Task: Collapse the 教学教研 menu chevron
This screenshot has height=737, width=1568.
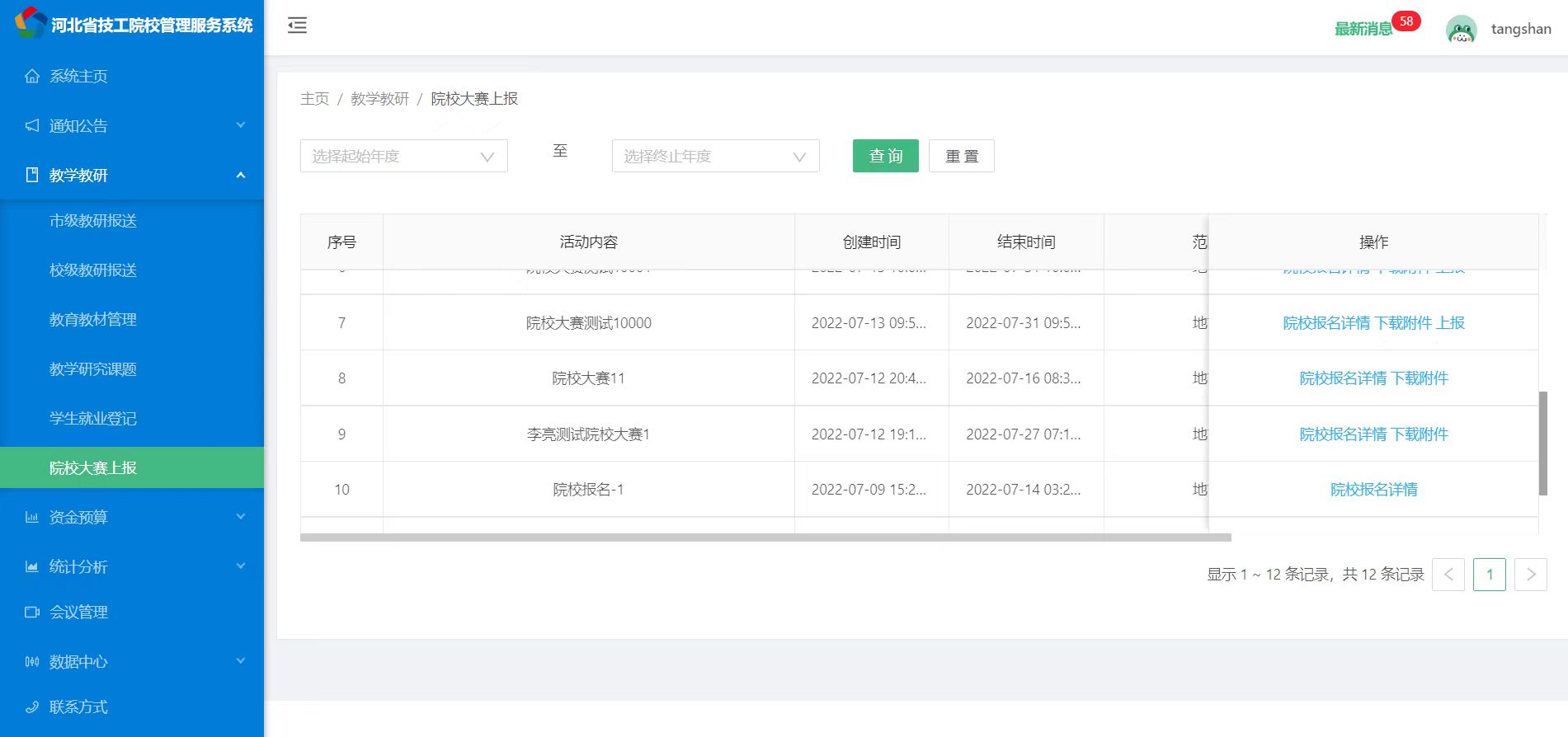Action: [241, 175]
